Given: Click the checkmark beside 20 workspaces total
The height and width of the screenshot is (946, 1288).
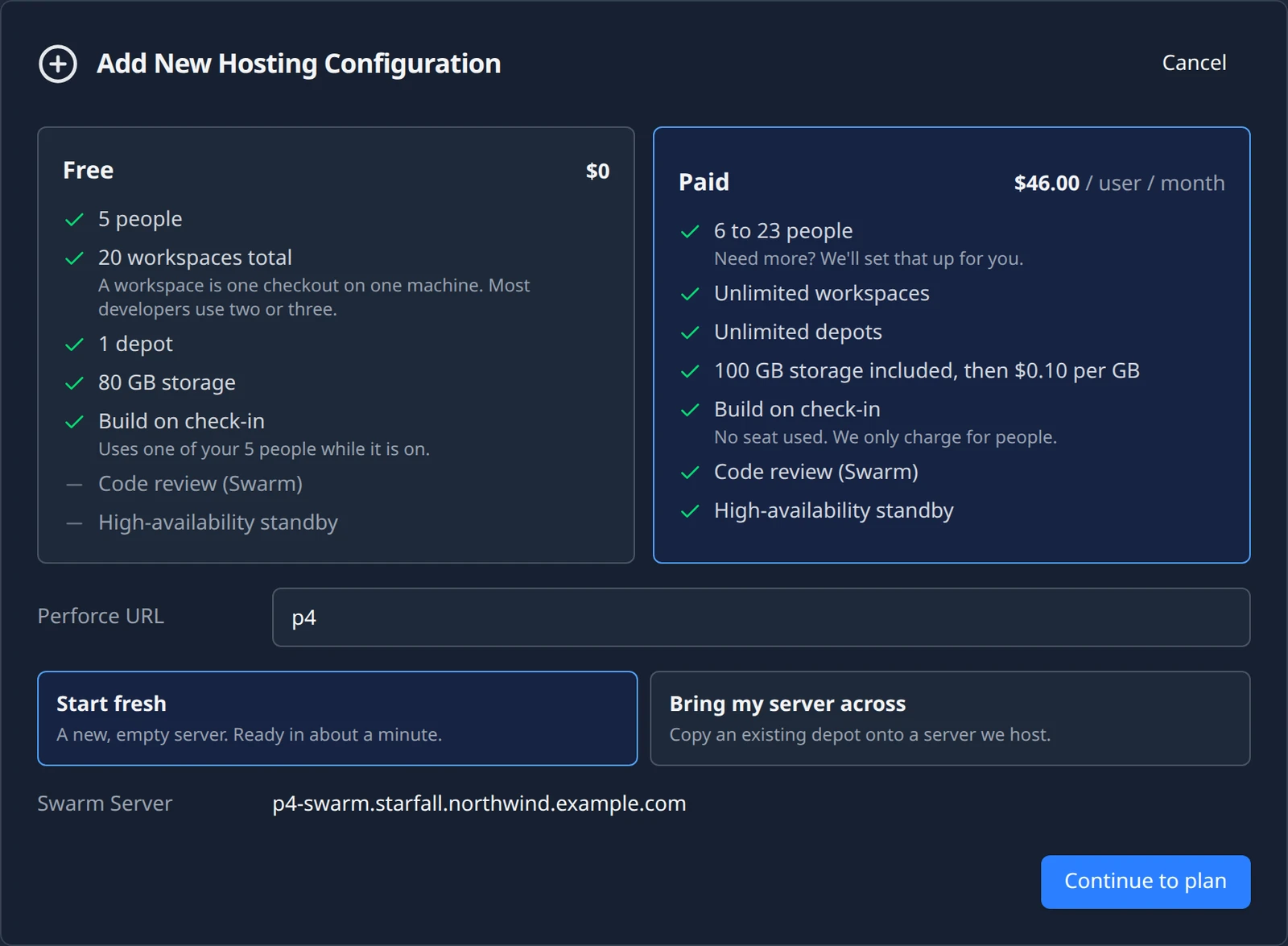Looking at the screenshot, I should coord(74,258).
